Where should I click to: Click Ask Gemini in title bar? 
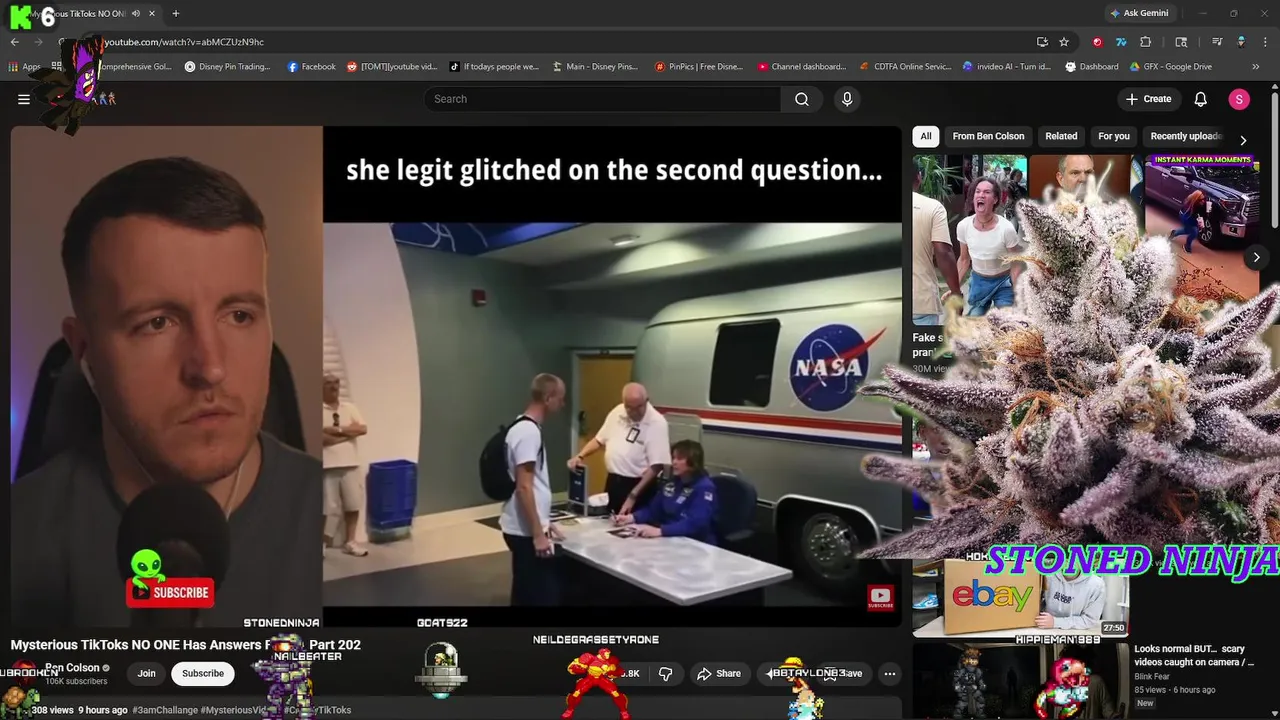coord(1138,13)
